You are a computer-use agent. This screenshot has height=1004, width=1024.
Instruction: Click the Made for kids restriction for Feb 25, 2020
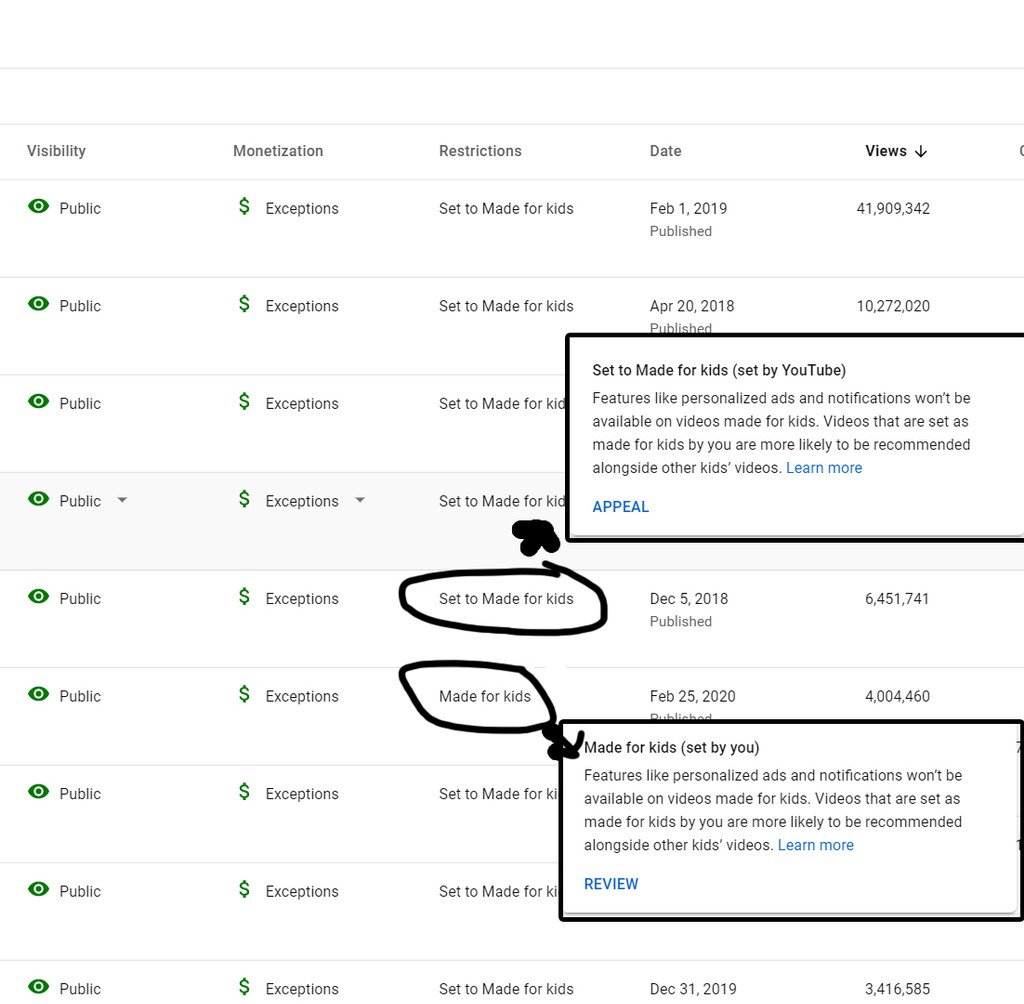coord(485,696)
